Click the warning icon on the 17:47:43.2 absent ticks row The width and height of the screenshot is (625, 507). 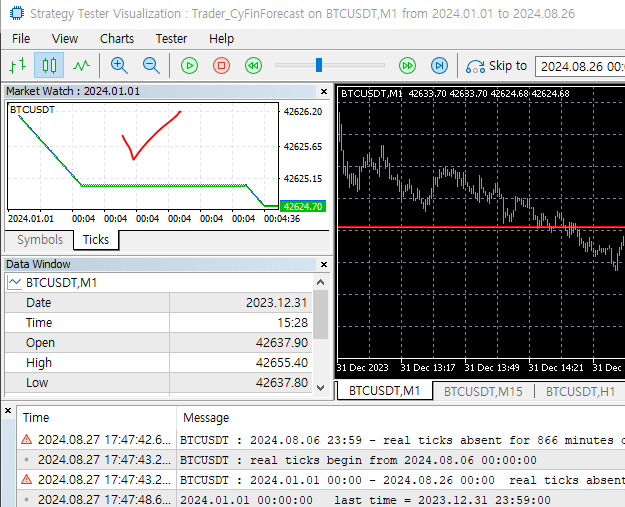(x=26, y=479)
